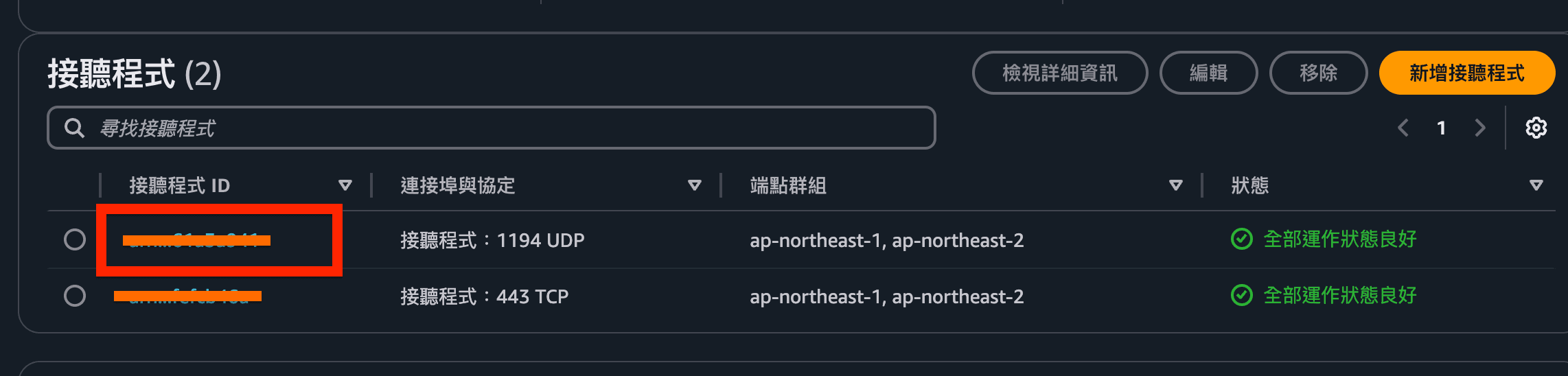Sort by 狀態 column arrow
The image size is (1568, 376).
coord(1536,185)
